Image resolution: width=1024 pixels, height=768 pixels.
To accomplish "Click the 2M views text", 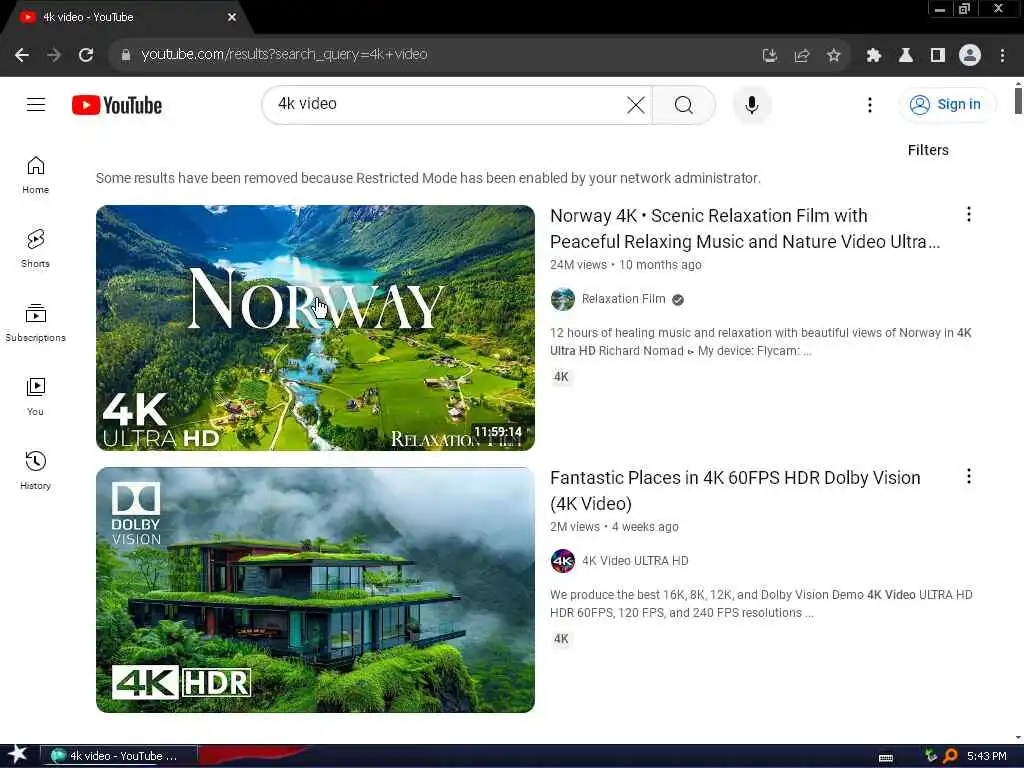I will point(575,526).
